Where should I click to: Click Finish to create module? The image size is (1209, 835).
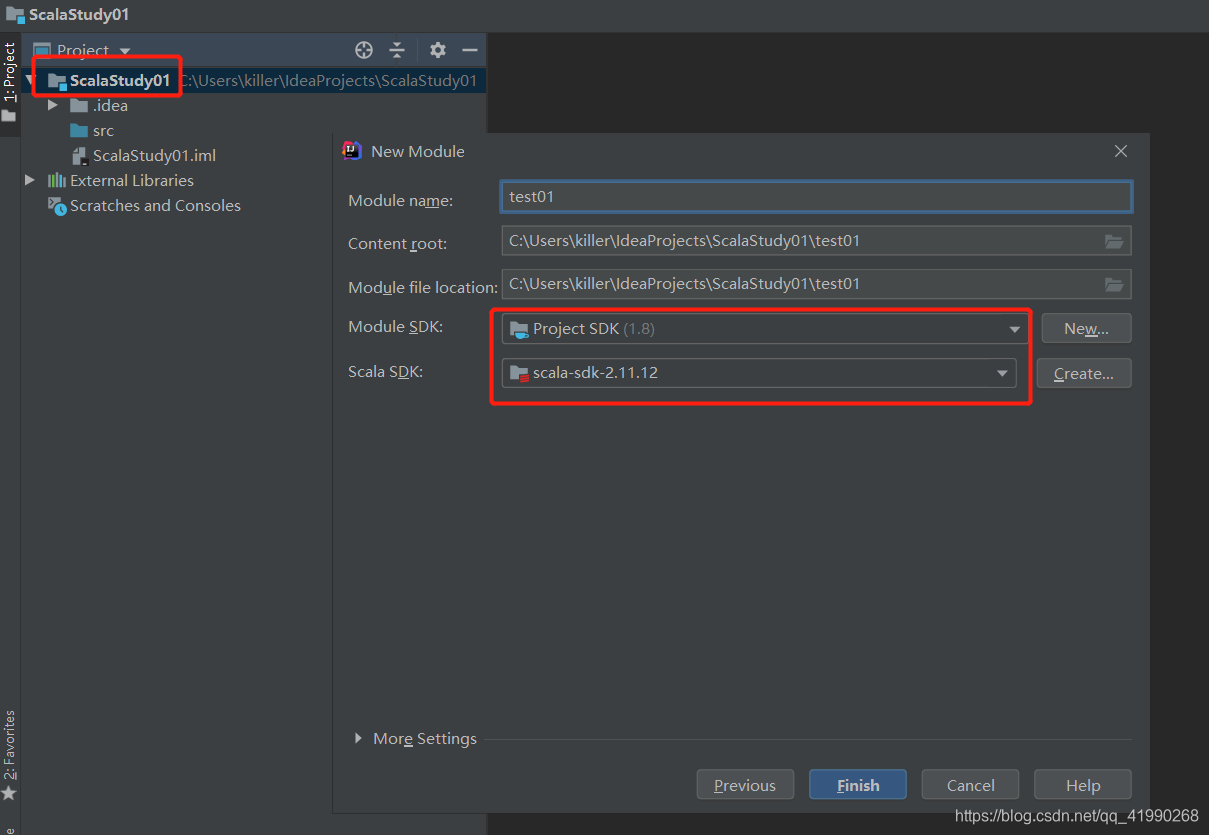pos(858,785)
